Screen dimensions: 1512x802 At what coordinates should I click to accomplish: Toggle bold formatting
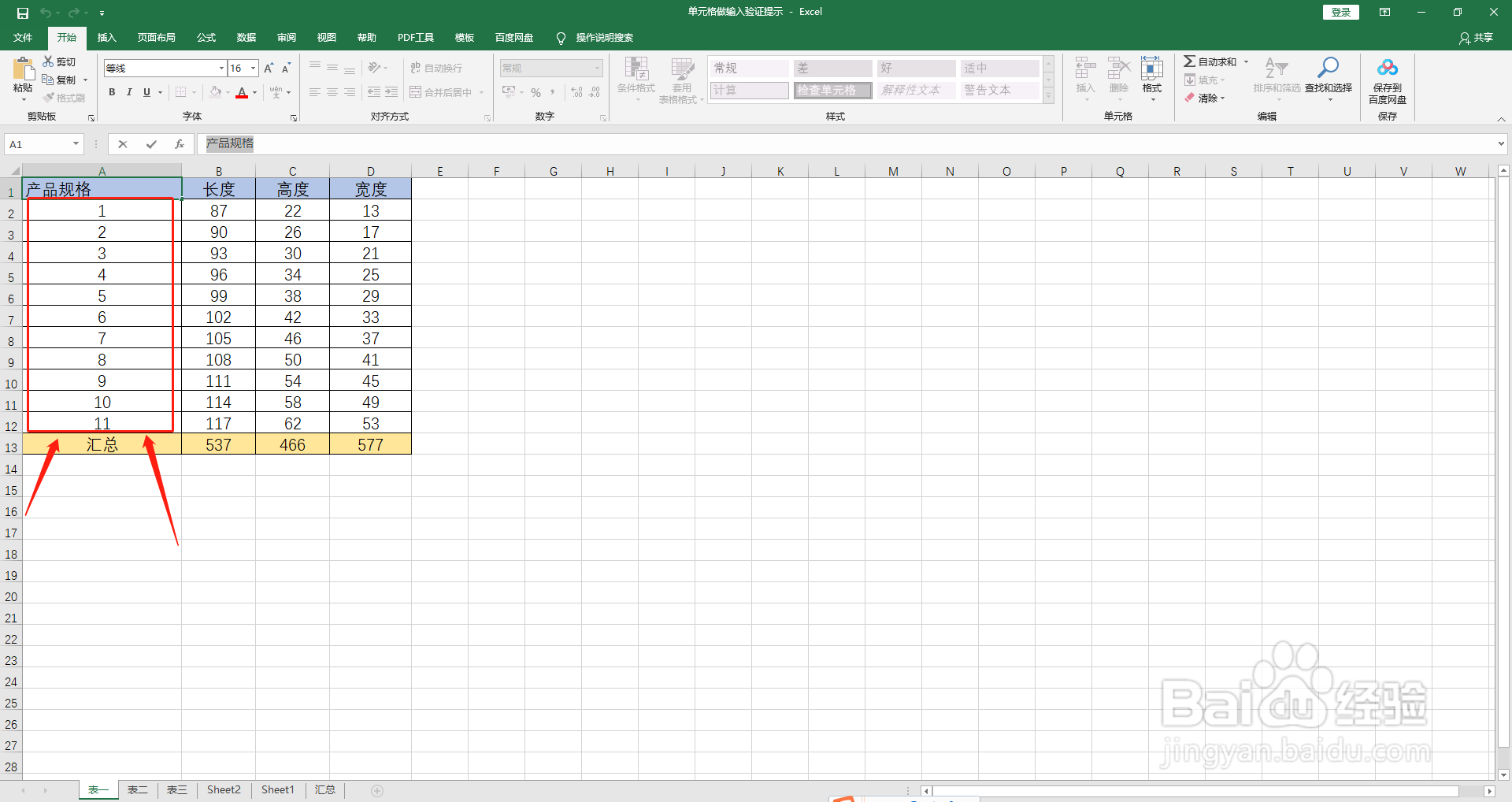click(x=112, y=92)
